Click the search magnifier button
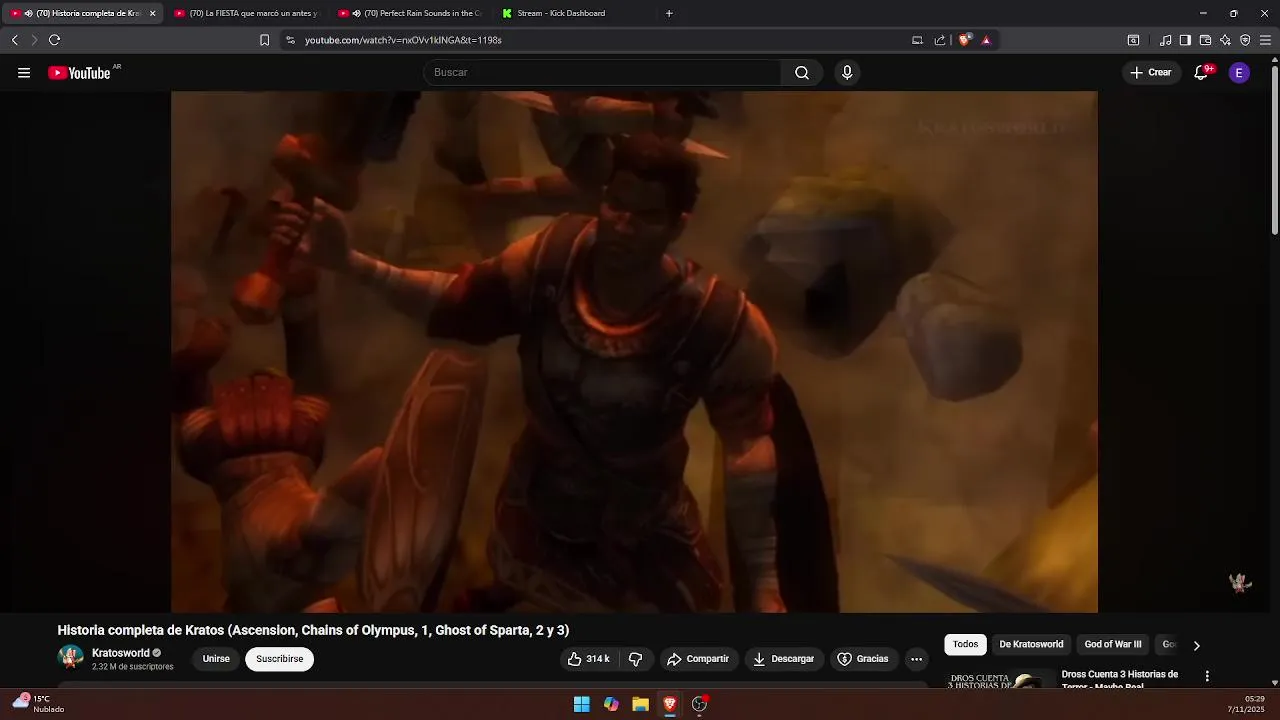The width and height of the screenshot is (1280, 720). pyautogui.click(x=802, y=73)
